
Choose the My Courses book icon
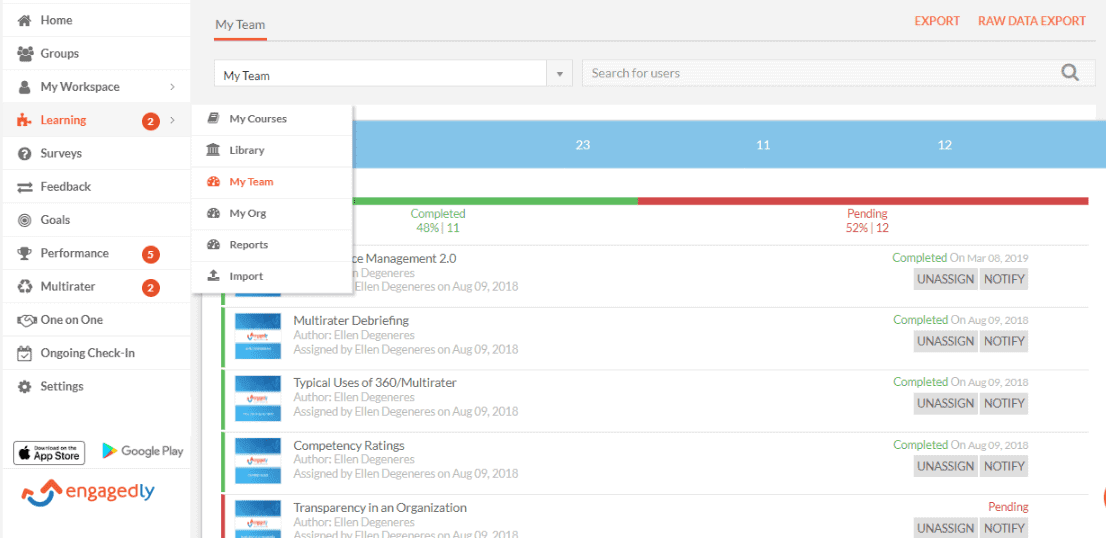click(x=213, y=118)
